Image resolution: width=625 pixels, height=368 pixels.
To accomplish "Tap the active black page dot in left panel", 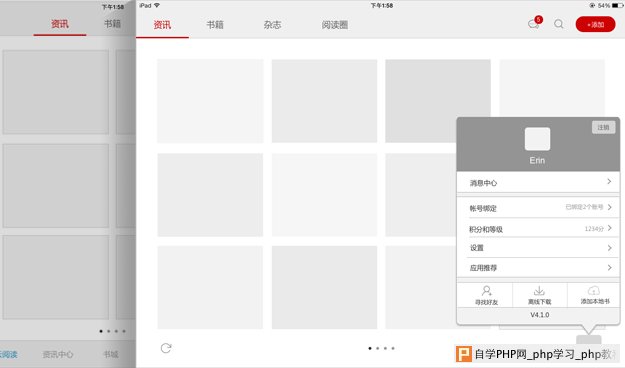I will (101, 331).
